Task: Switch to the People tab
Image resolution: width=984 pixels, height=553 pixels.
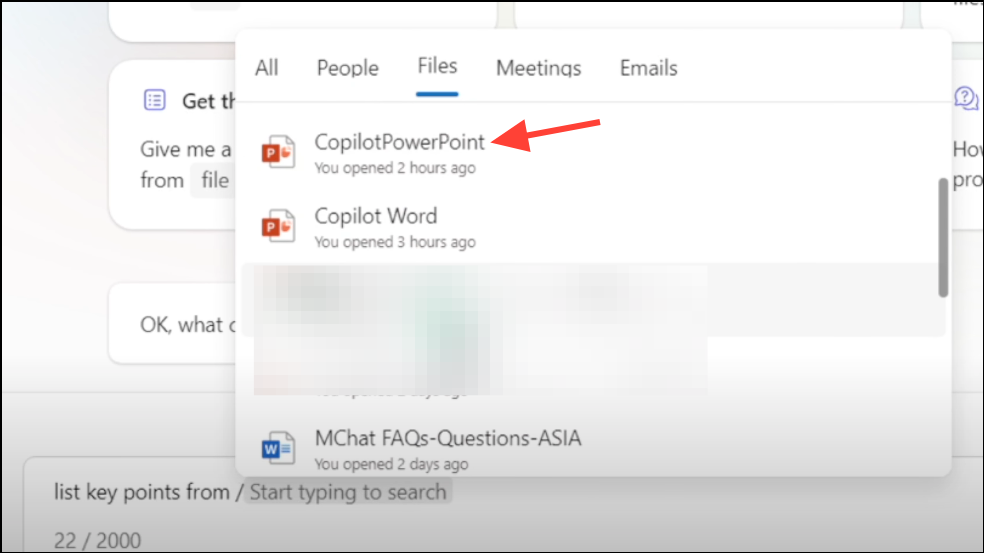Action: (x=348, y=68)
